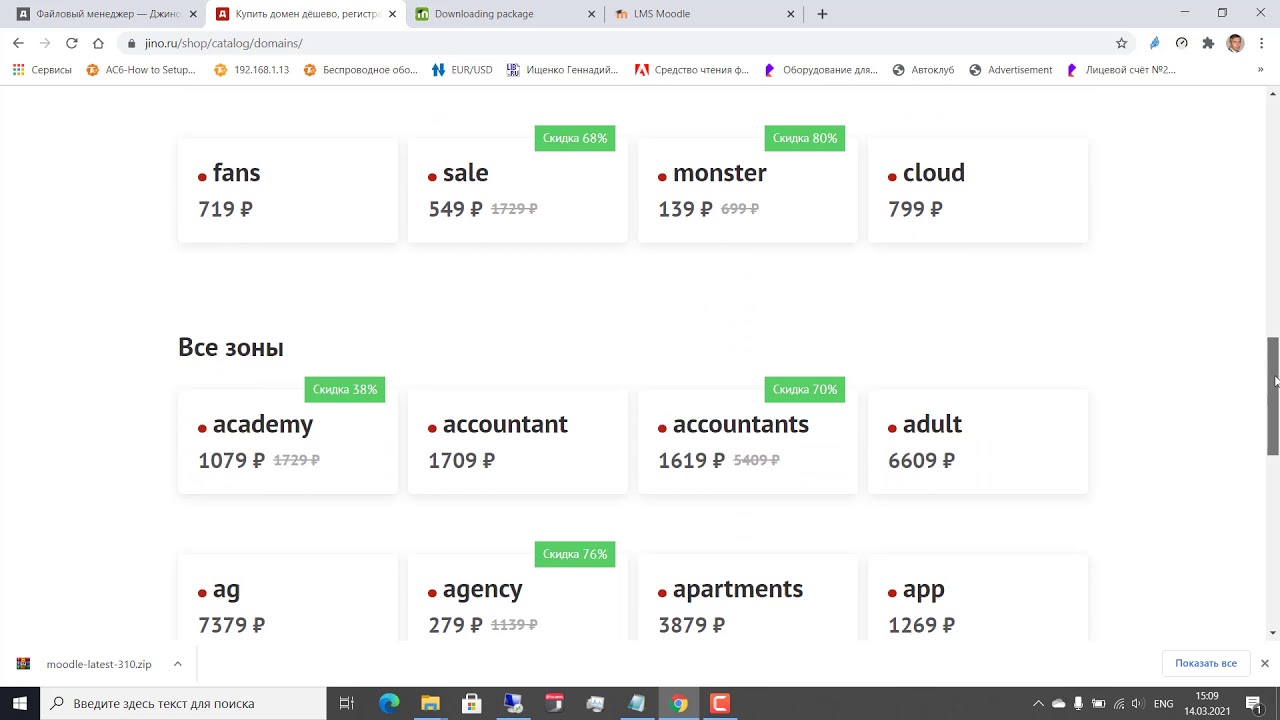Switch input language from ENG

pos(1163,703)
